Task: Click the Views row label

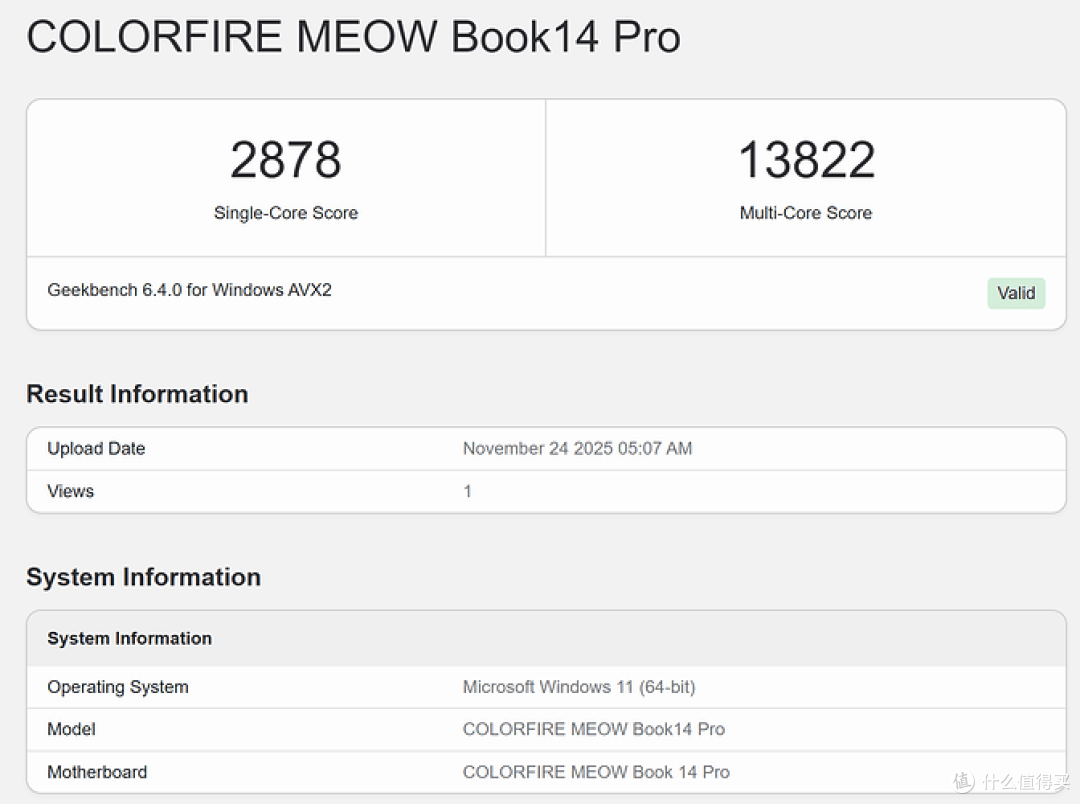Action: 70,491
